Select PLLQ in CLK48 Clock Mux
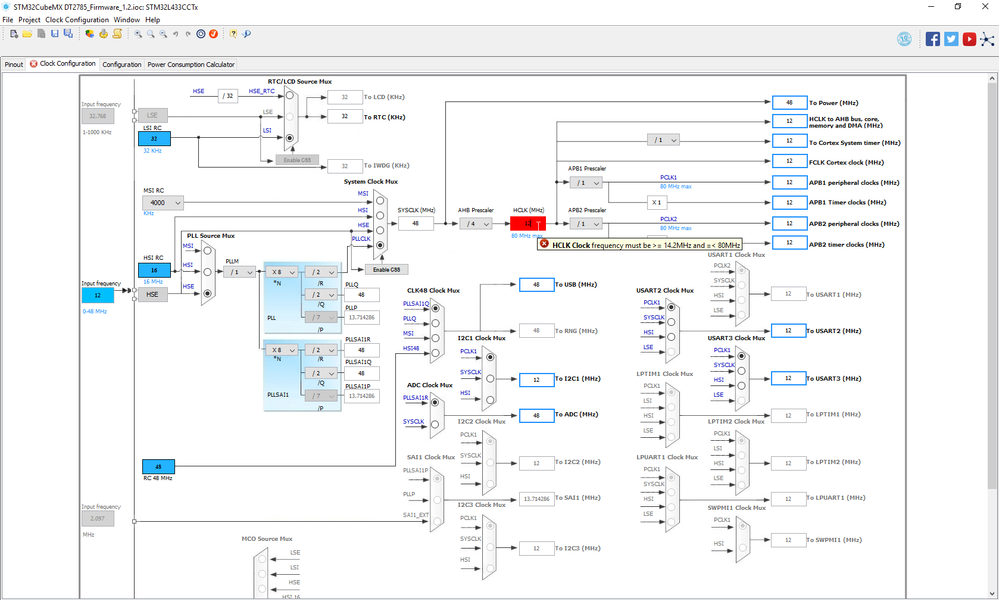The height and width of the screenshot is (600, 999). (x=436, y=323)
